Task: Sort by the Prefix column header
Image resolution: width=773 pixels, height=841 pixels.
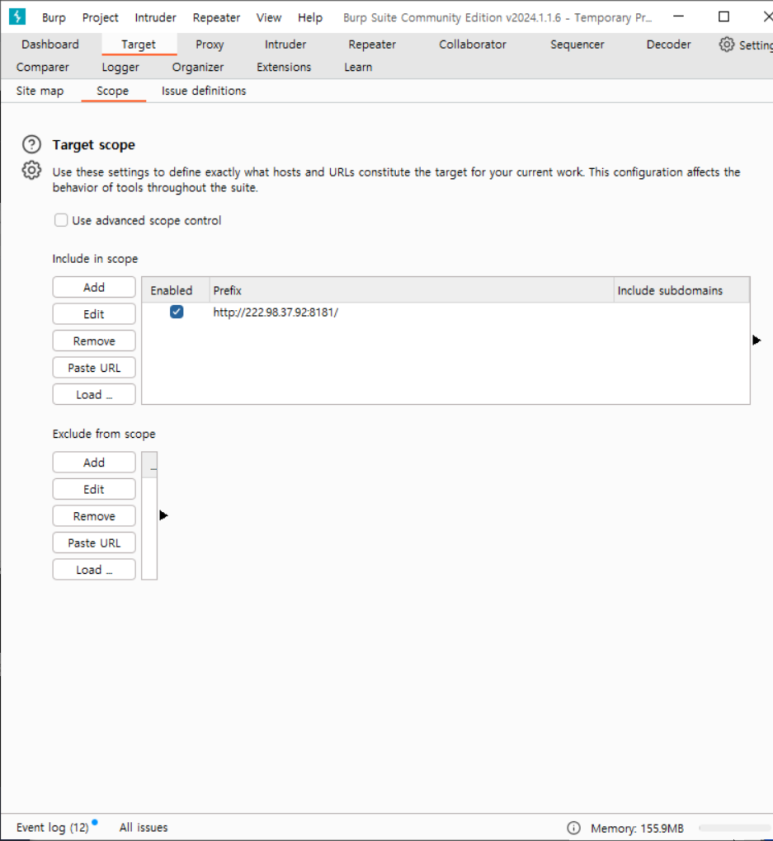Action: coord(411,290)
